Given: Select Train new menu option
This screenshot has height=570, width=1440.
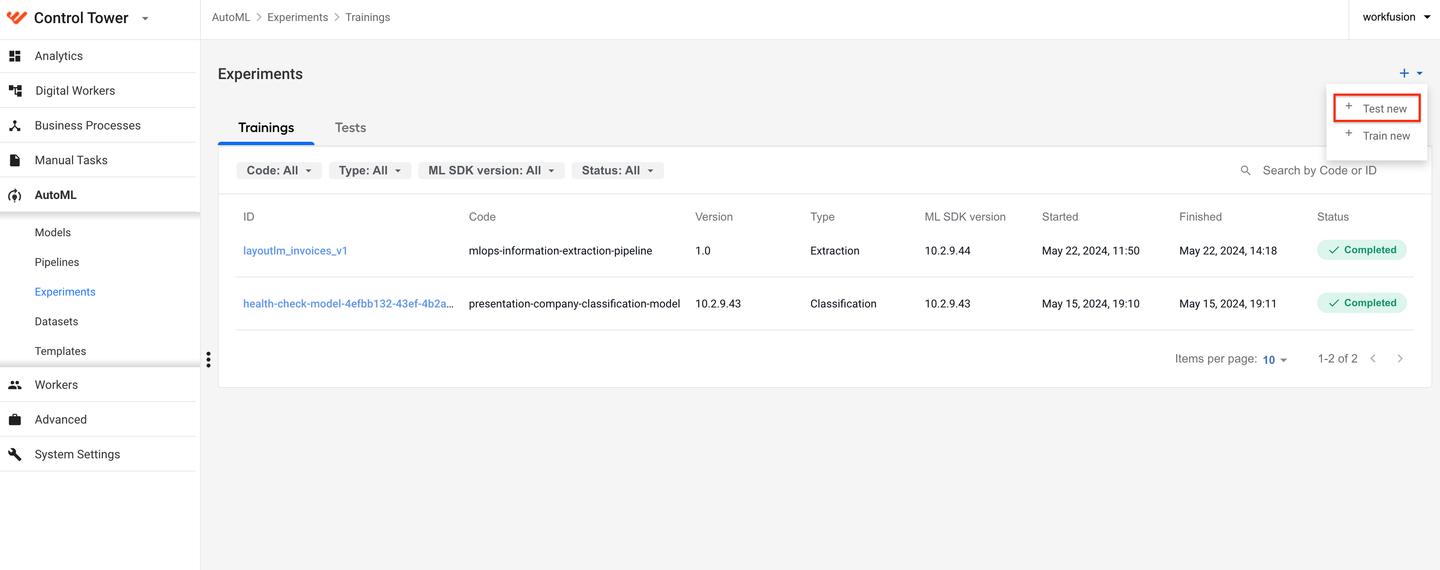Looking at the screenshot, I should [1377, 136].
